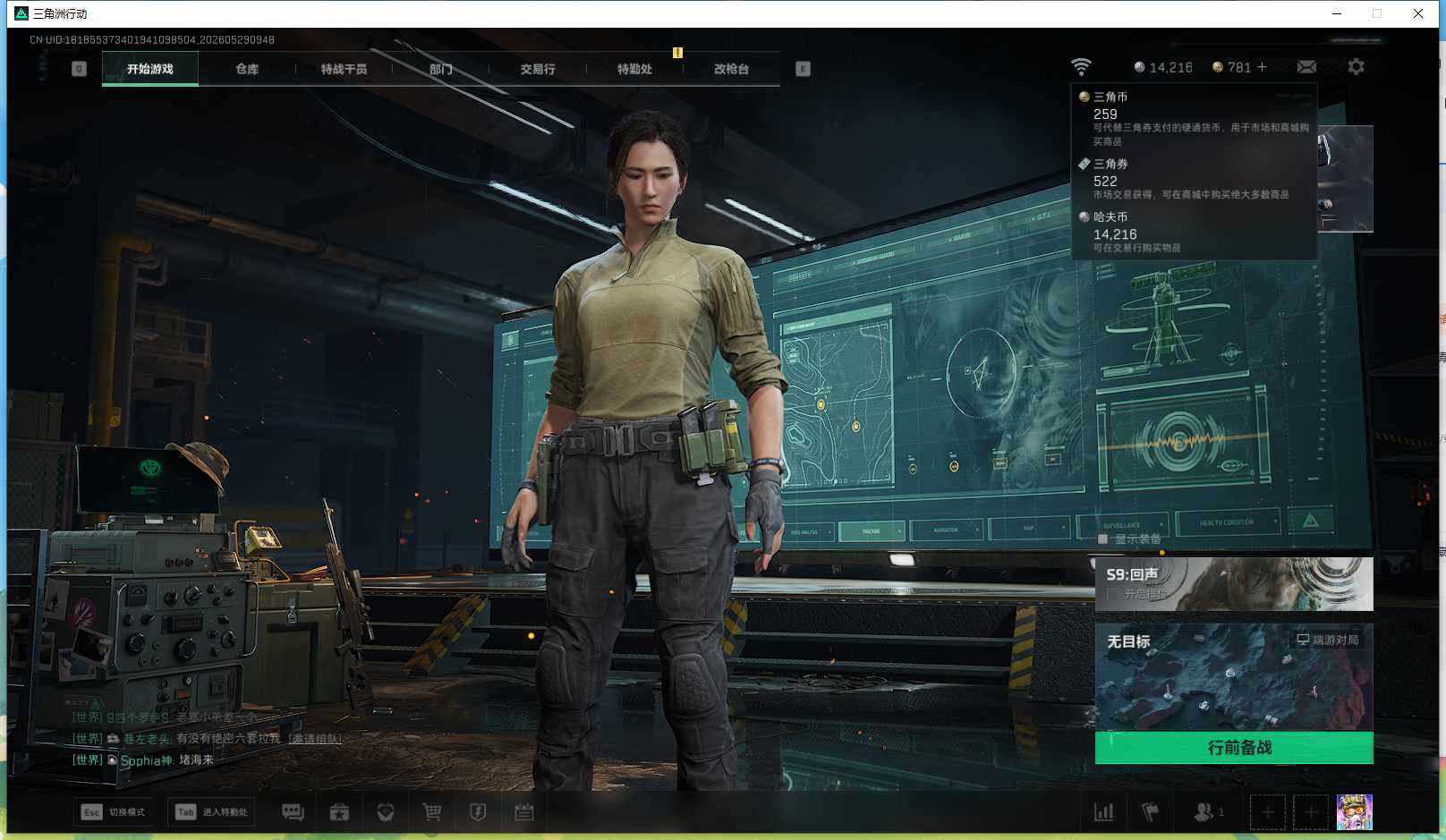Switch to the 特勤处 tab
The height and width of the screenshot is (840, 1446).
click(634, 69)
